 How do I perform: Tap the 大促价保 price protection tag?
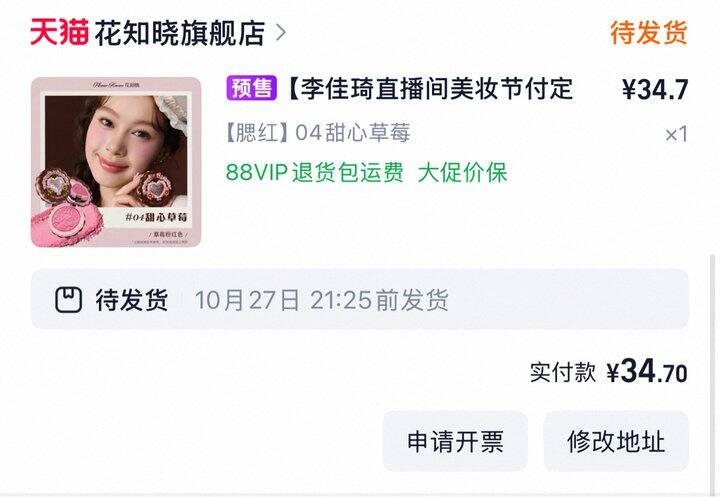pyautogui.click(x=462, y=173)
